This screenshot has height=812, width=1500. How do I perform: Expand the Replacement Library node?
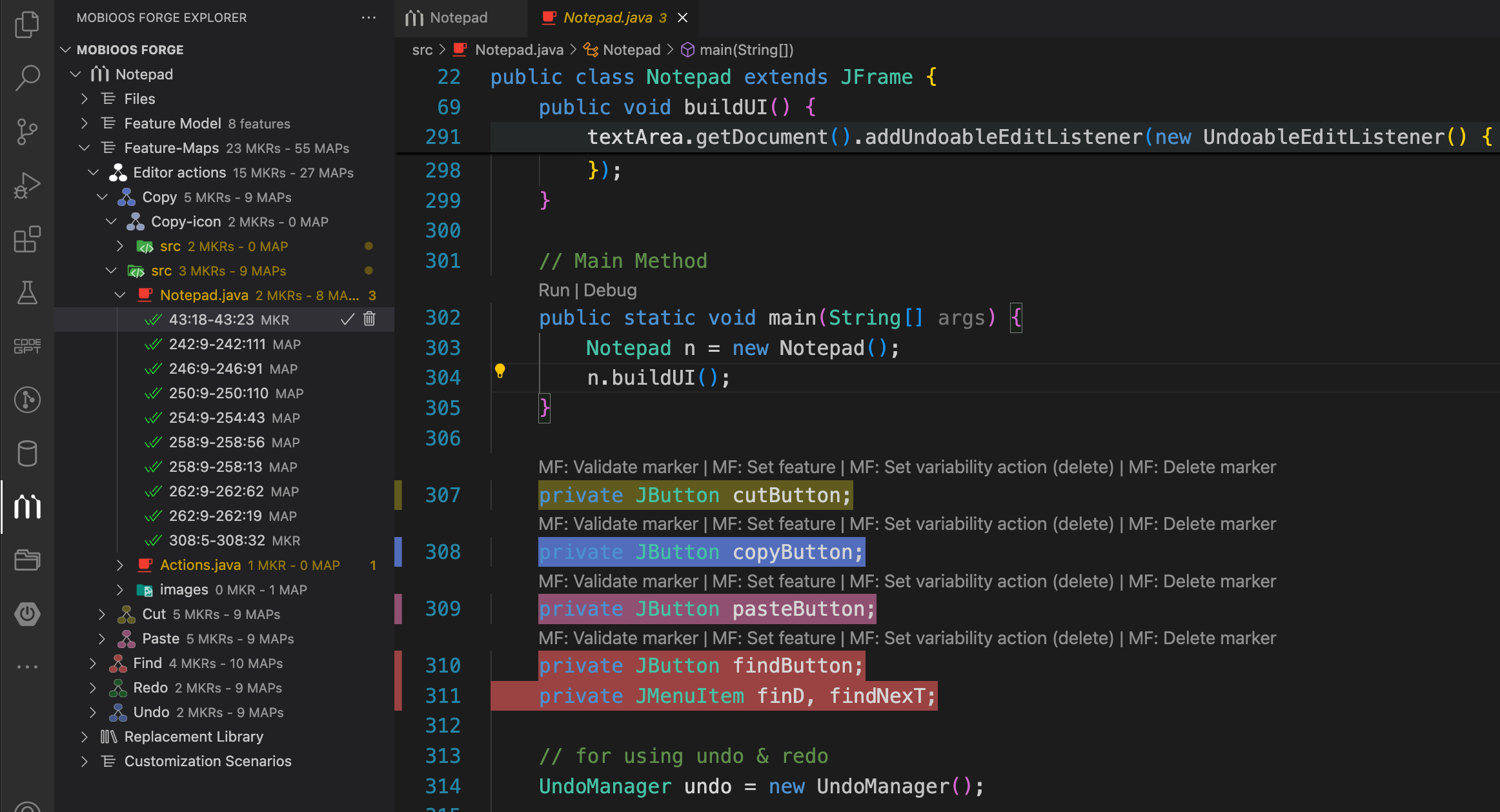tap(84, 736)
